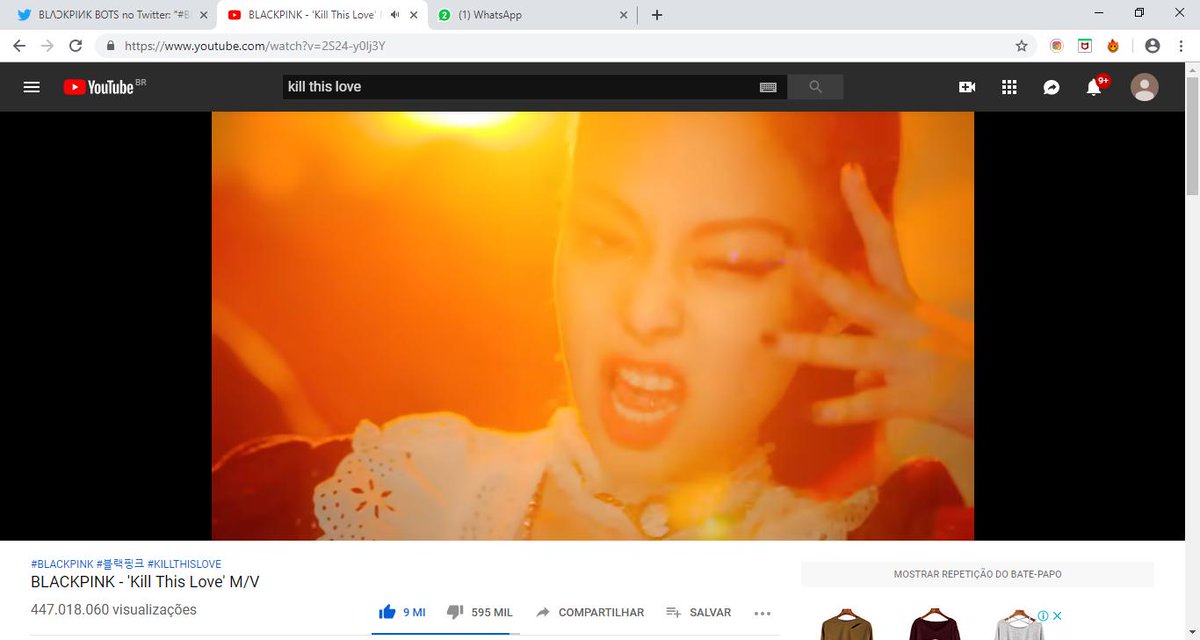Open the create video camera icon
Screen dimensions: 1200x640
(967, 87)
